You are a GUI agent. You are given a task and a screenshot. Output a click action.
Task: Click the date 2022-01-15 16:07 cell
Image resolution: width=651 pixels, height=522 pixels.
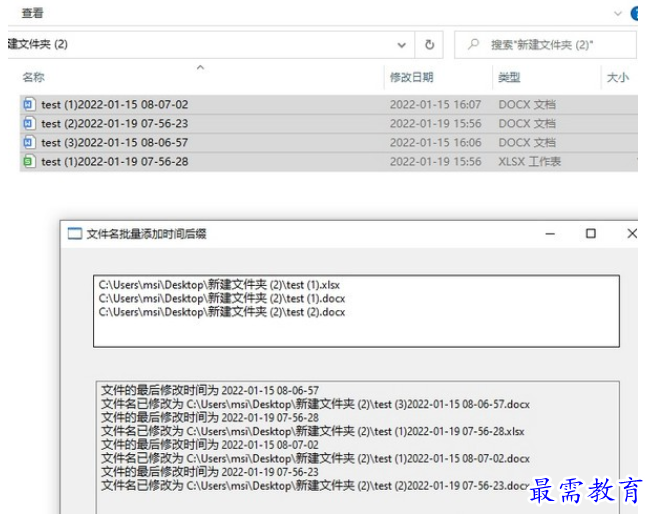tap(435, 105)
